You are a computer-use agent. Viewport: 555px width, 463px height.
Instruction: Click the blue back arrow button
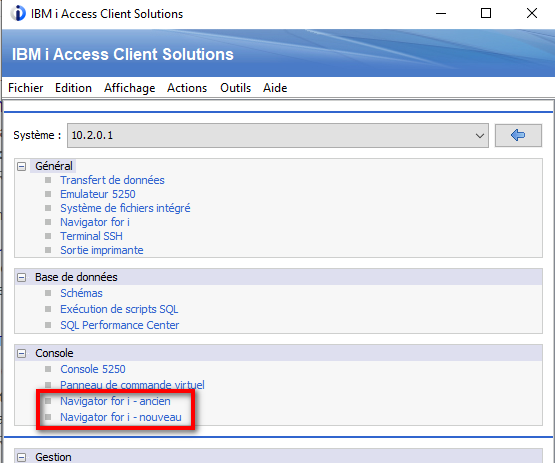click(518, 135)
